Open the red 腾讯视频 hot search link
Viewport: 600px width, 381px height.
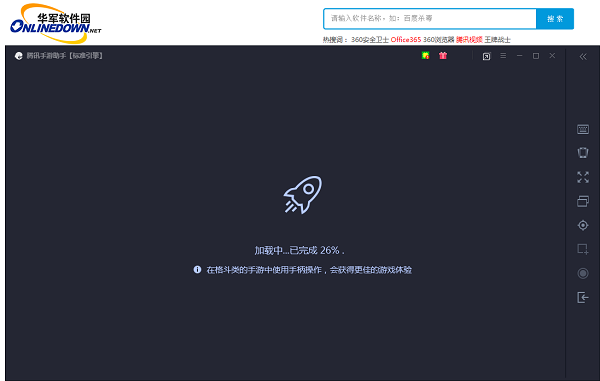click(469, 39)
